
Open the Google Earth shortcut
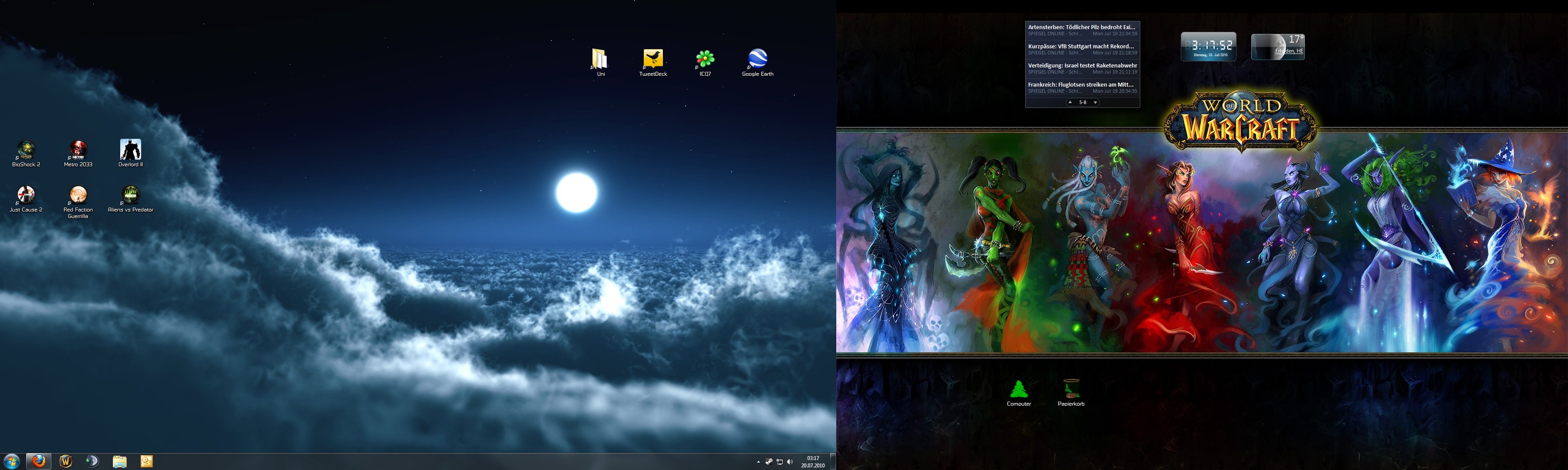[x=757, y=59]
